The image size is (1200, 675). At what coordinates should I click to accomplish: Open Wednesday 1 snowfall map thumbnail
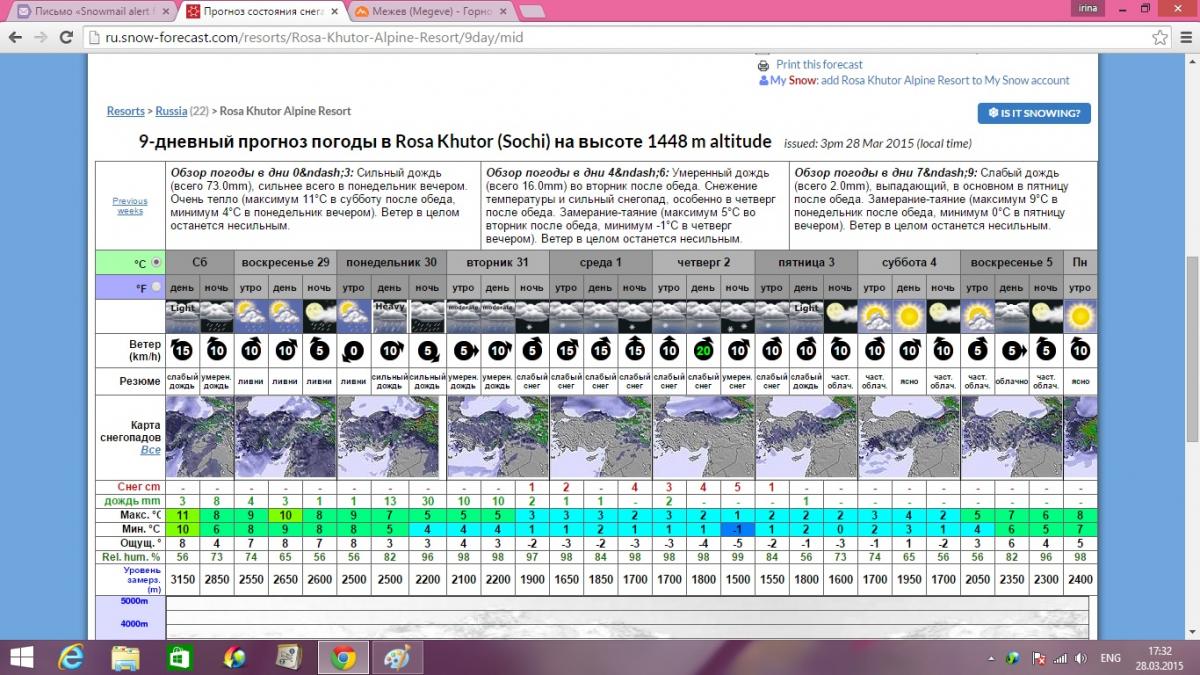point(599,436)
